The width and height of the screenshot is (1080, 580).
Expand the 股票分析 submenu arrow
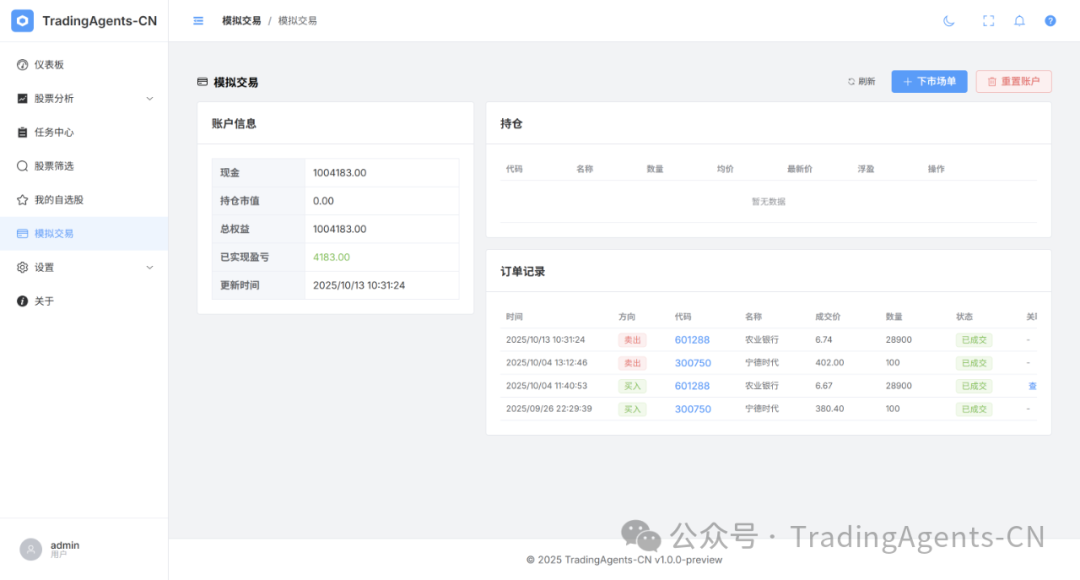pyautogui.click(x=150, y=99)
